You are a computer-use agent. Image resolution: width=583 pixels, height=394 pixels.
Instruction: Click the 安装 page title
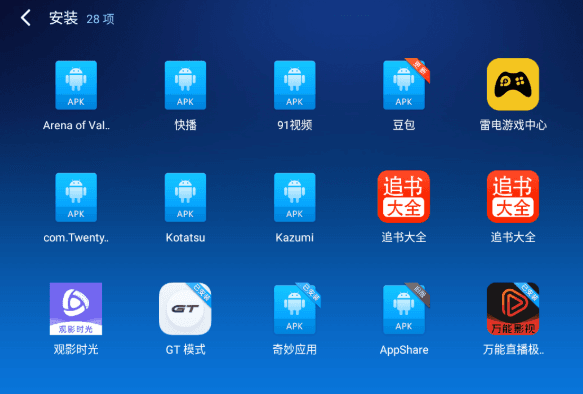coord(64,18)
